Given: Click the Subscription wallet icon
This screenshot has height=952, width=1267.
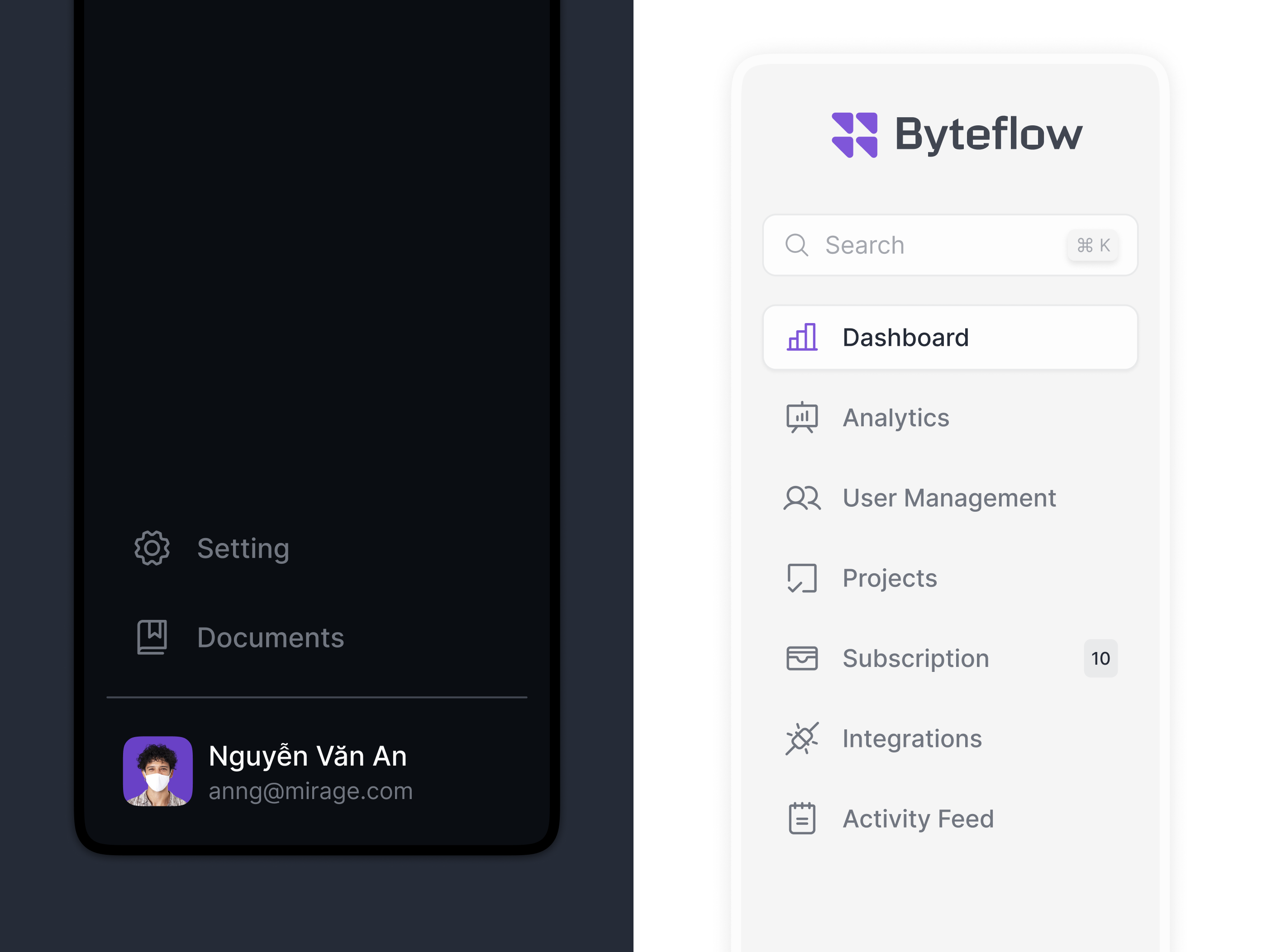Looking at the screenshot, I should tap(802, 658).
